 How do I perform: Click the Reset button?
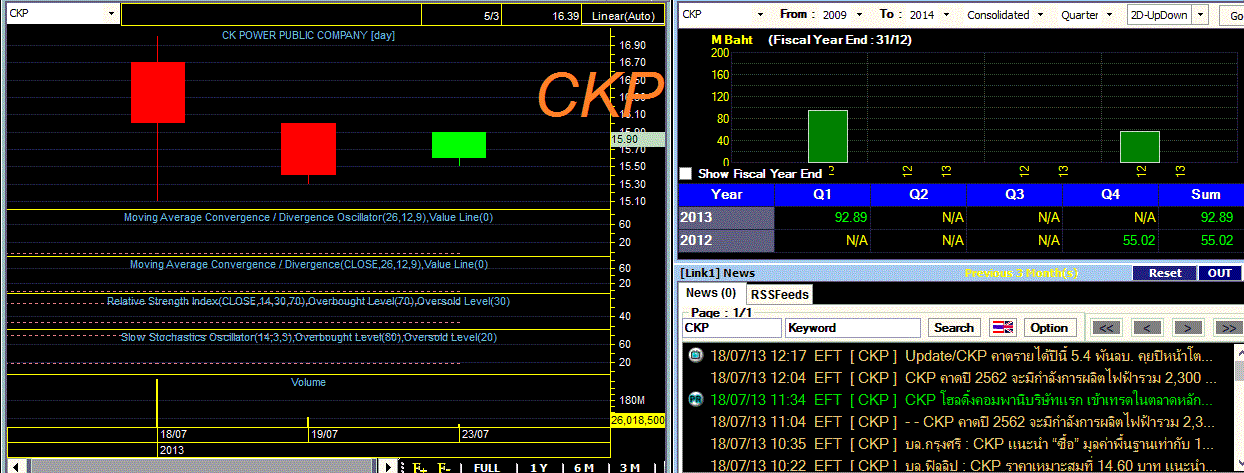pos(1164,273)
